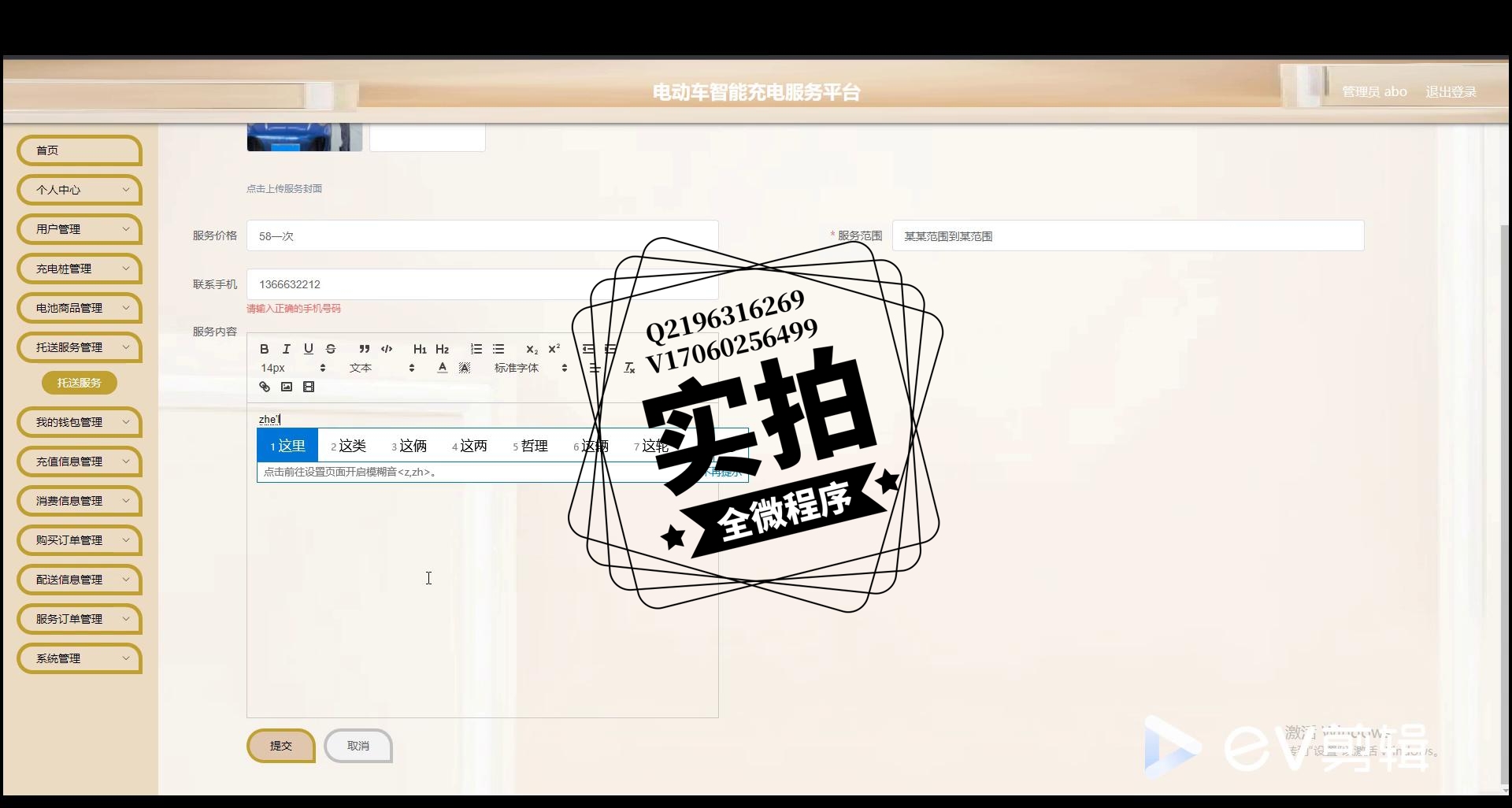This screenshot has height=808, width=1512.
Task: Click the 联系手机 input field
Action: click(482, 284)
